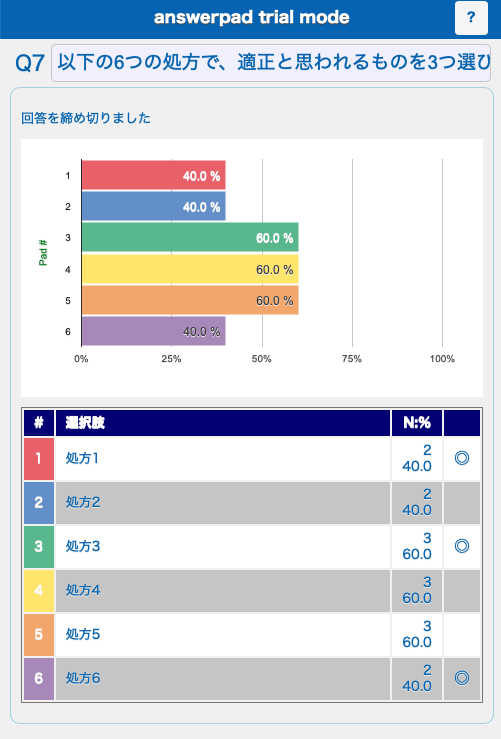The height and width of the screenshot is (739, 501).
Task: Click the green 60.0 % bar for pad 3
Action: 190,238
